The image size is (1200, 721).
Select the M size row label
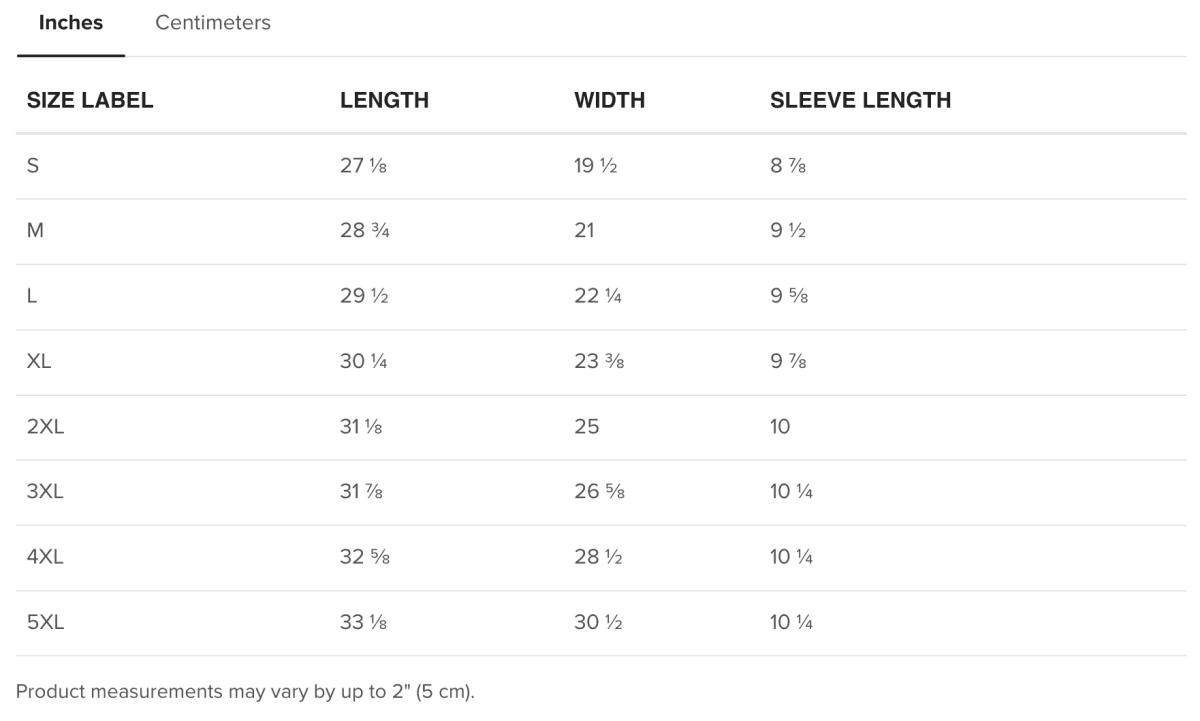pos(35,231)
